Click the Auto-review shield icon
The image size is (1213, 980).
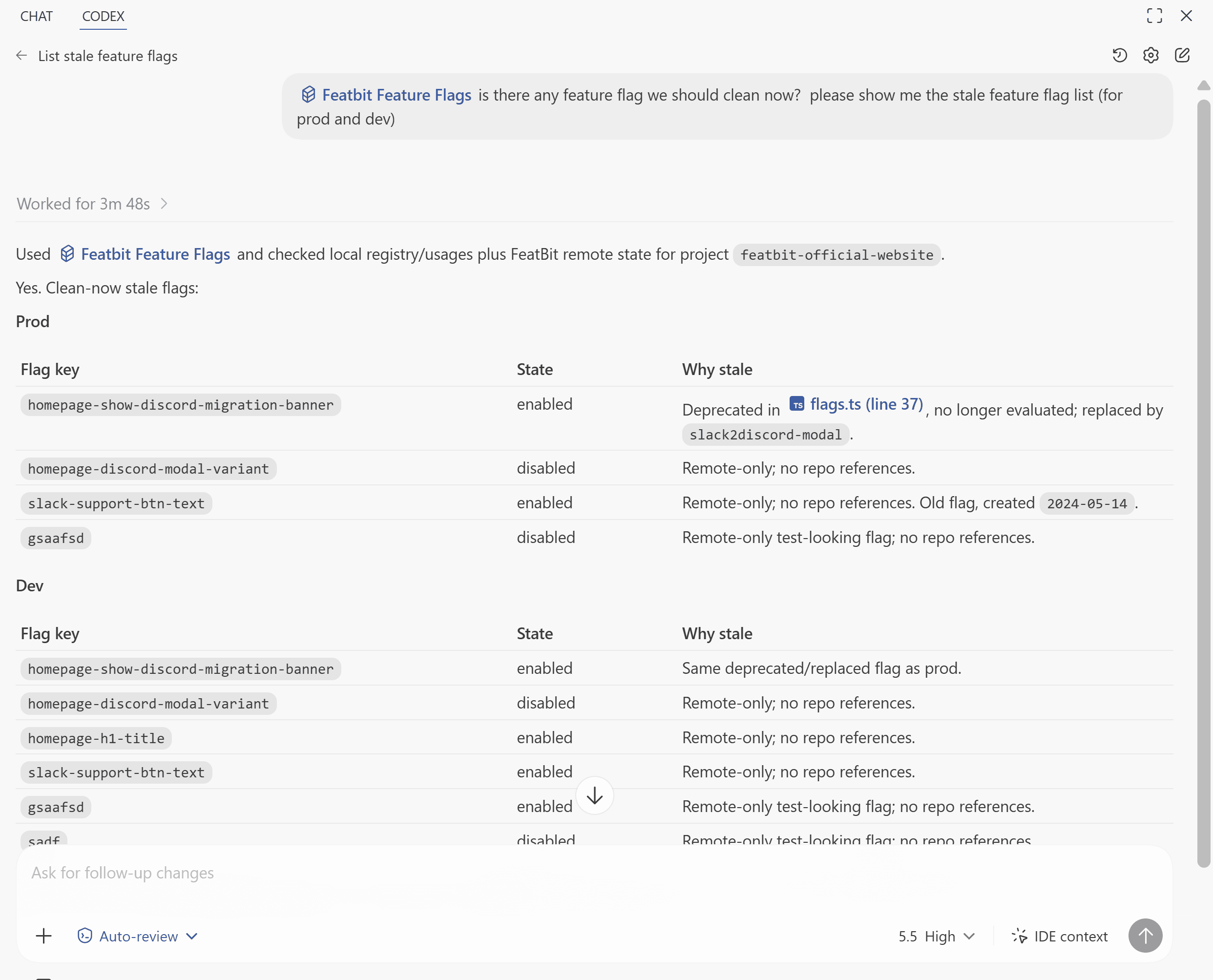click(x=84, y=936)
